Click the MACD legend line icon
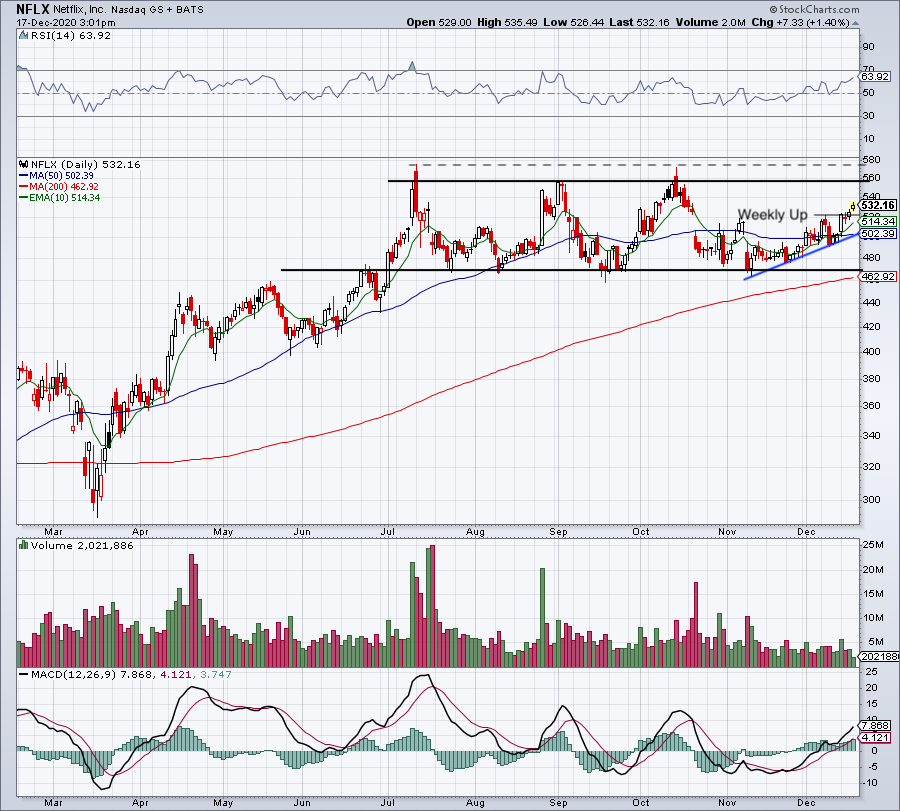Screen dimensions: 900x811 point(24,674)
